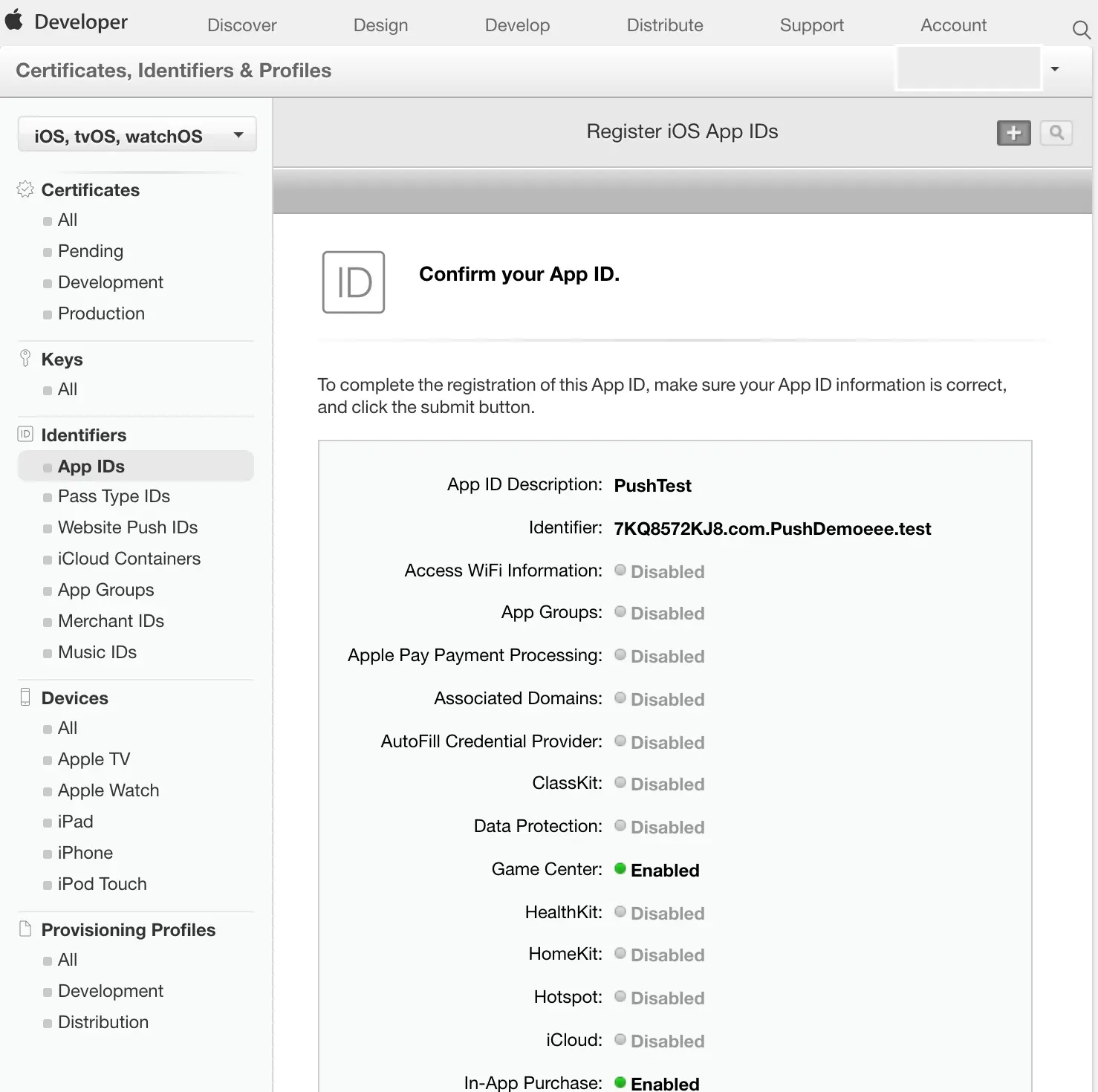Select Development under Certificates
The image size is (1098, 1092).
(x=111, y=282)
